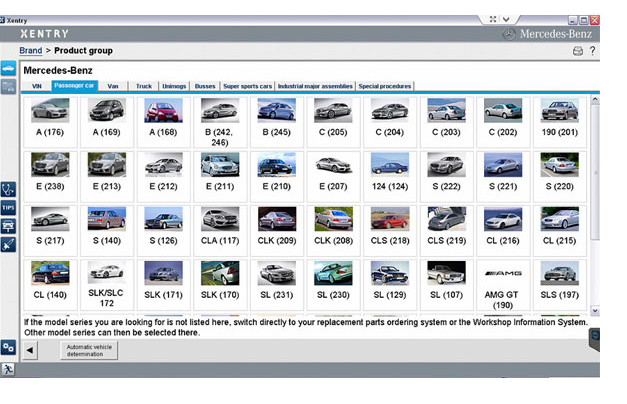
Task: Open the stethoscope diagnosis icon in sidebar
Action: pos(8,189)
